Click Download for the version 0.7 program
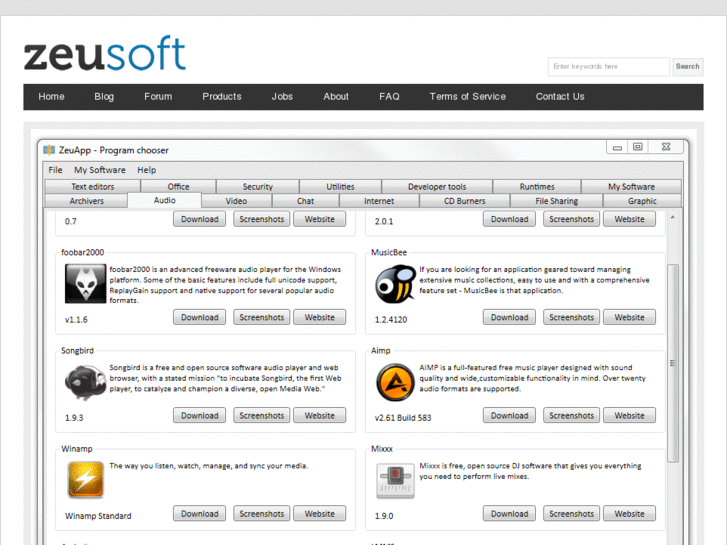The height and width of the screenshot is (545, 727). tap(199, 219)
